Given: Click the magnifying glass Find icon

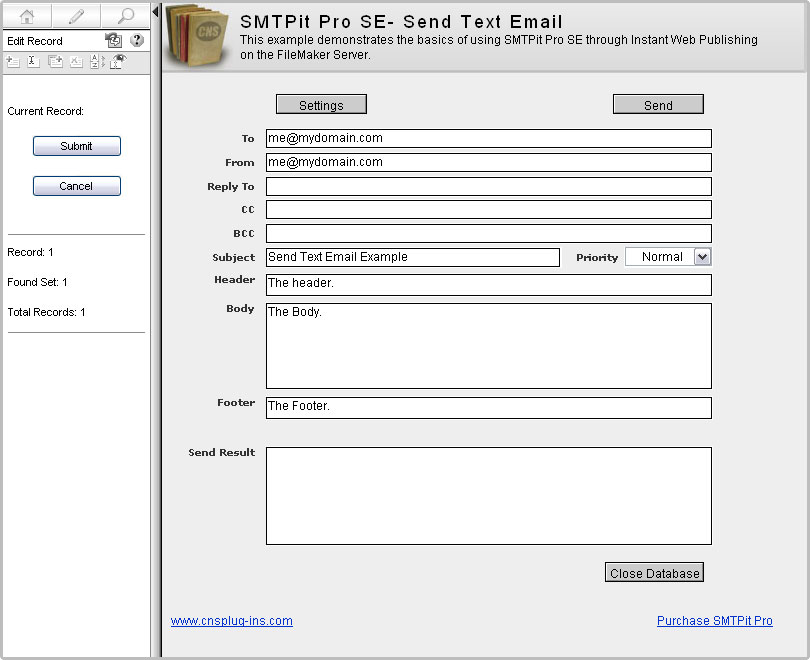Looking at the screenshot, I should [x=126, y=17].
